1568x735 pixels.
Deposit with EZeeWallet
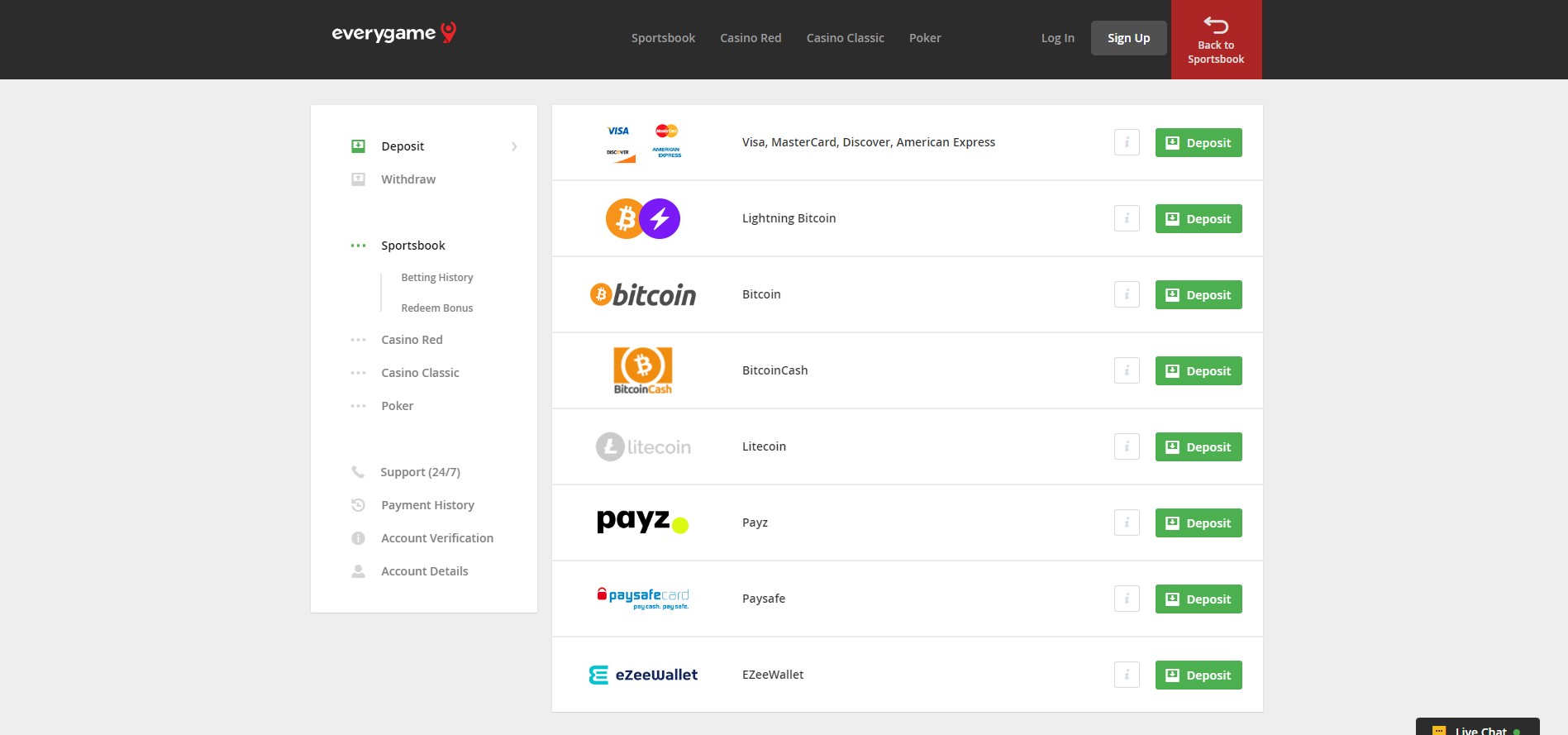click(x=1199, y=675)
